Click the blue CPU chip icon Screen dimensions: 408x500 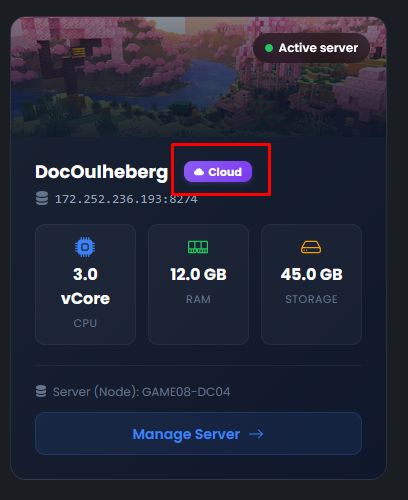(85, 247)
